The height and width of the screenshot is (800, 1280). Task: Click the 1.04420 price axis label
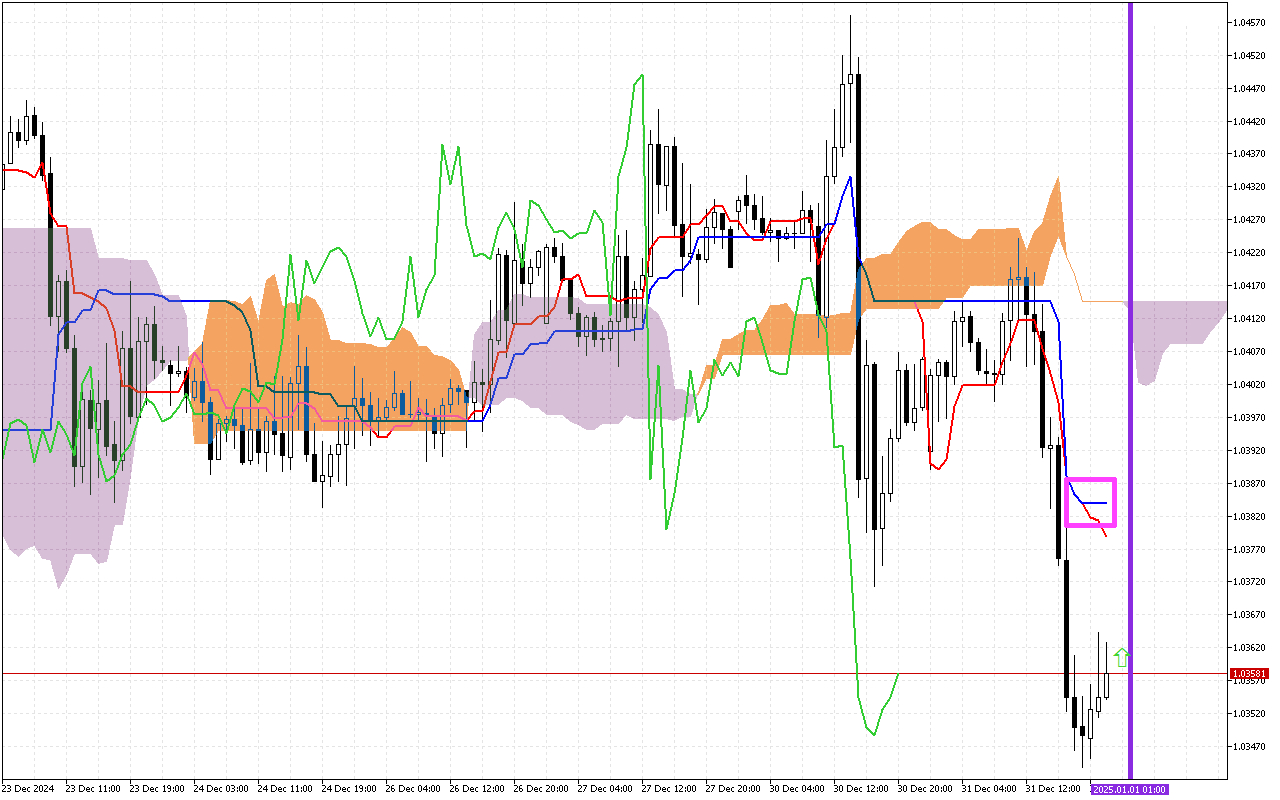click(1247, 121)
